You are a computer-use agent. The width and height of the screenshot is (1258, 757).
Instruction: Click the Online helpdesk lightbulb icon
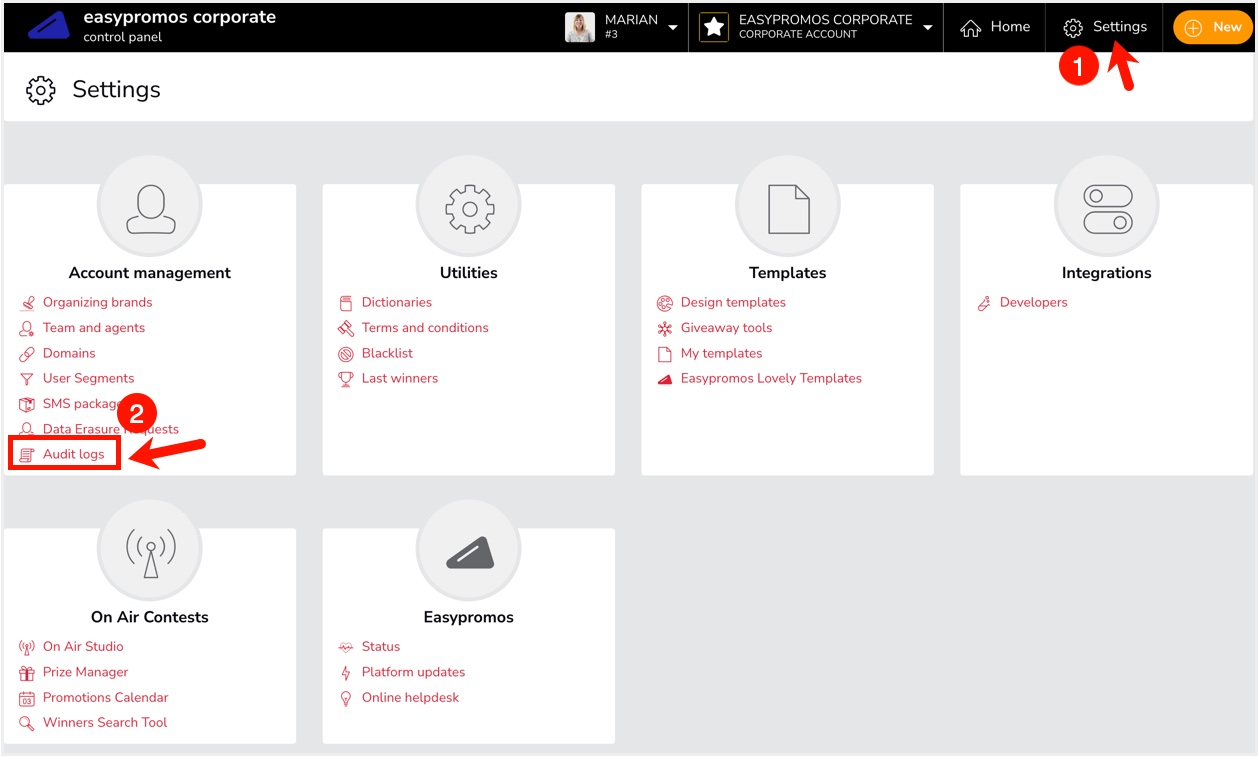(346, 698)
